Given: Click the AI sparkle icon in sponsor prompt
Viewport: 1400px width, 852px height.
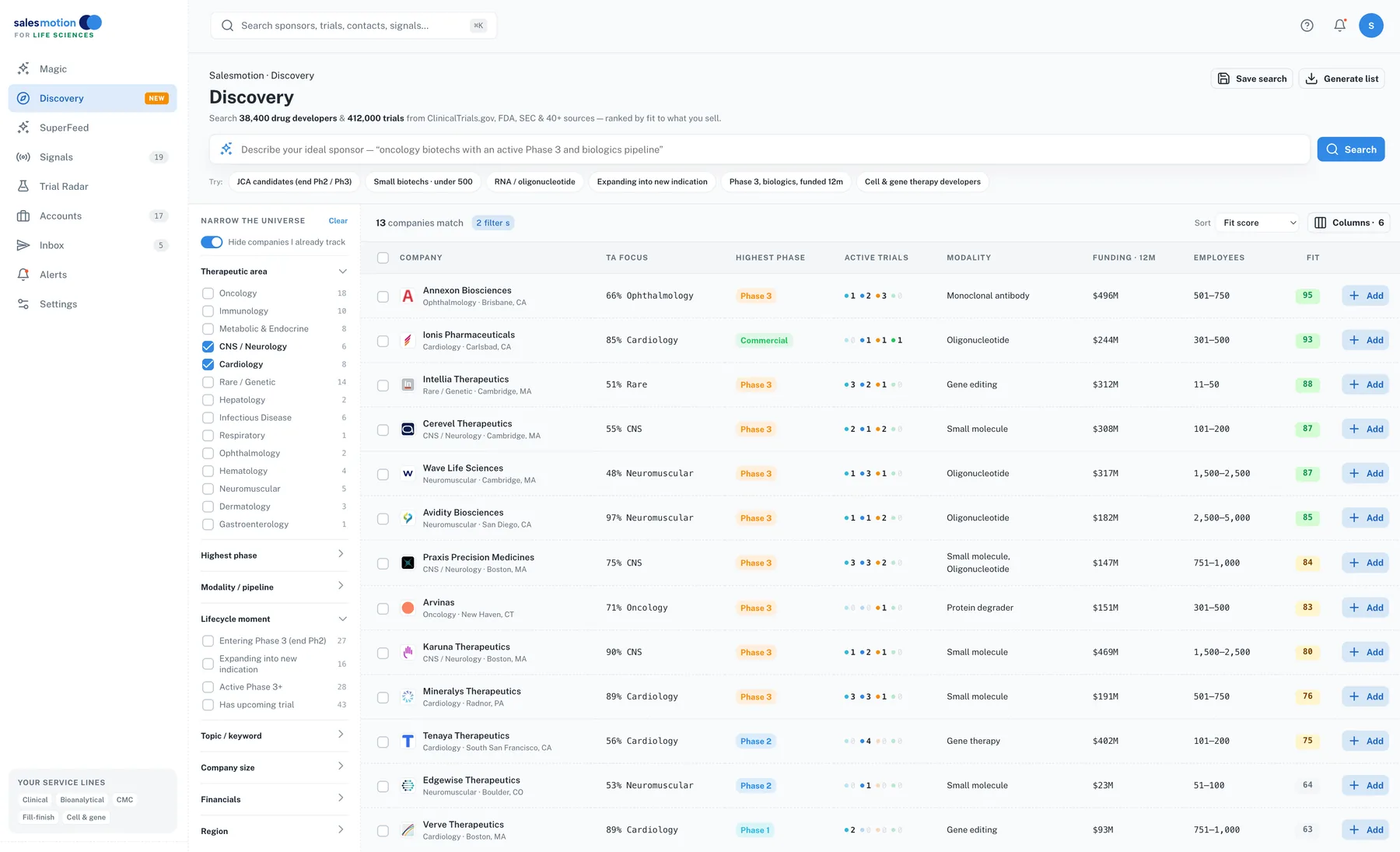Looking at the screenshot, I should click(x=226, y=149).
